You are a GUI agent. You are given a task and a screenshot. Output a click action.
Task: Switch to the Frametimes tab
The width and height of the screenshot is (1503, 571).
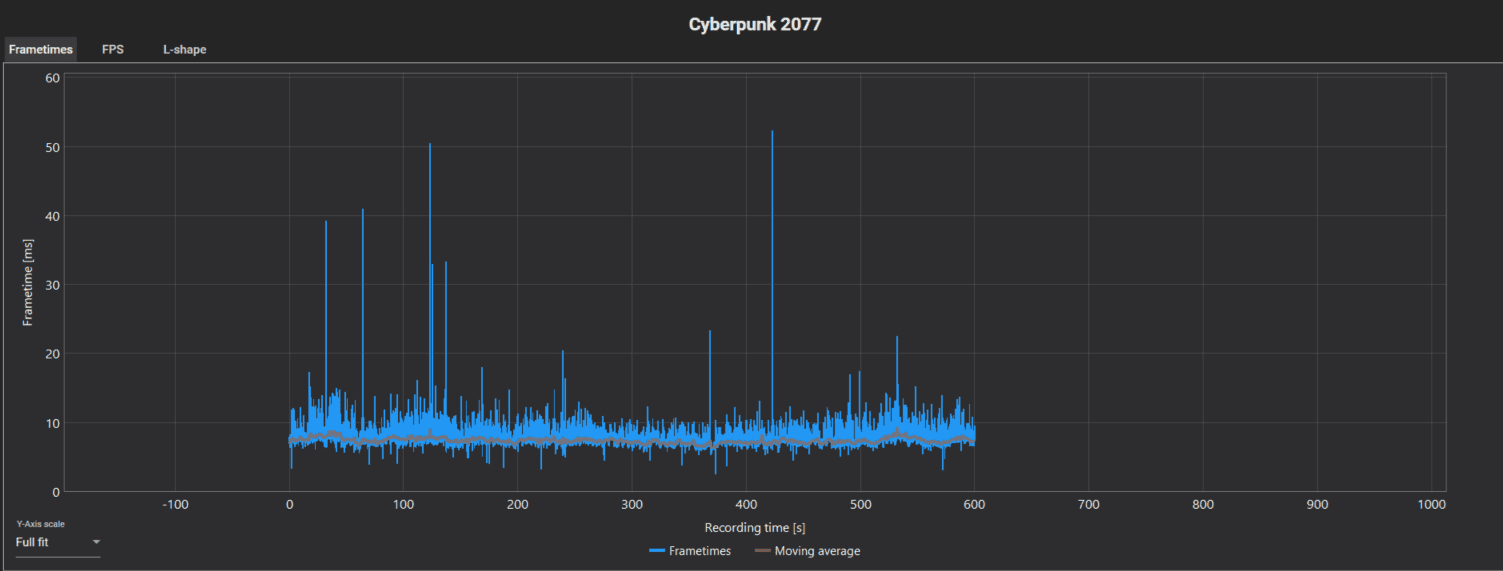pyautogui.click(x=40, y=49)
